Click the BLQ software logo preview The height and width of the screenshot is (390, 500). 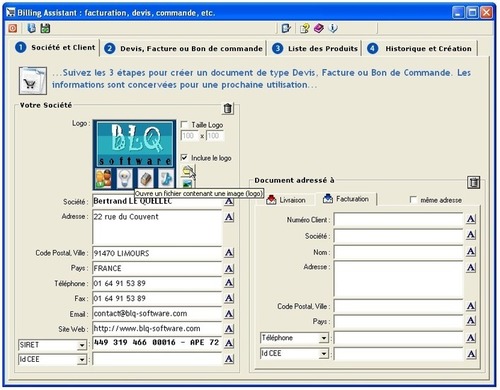click(x=134, y=155)
